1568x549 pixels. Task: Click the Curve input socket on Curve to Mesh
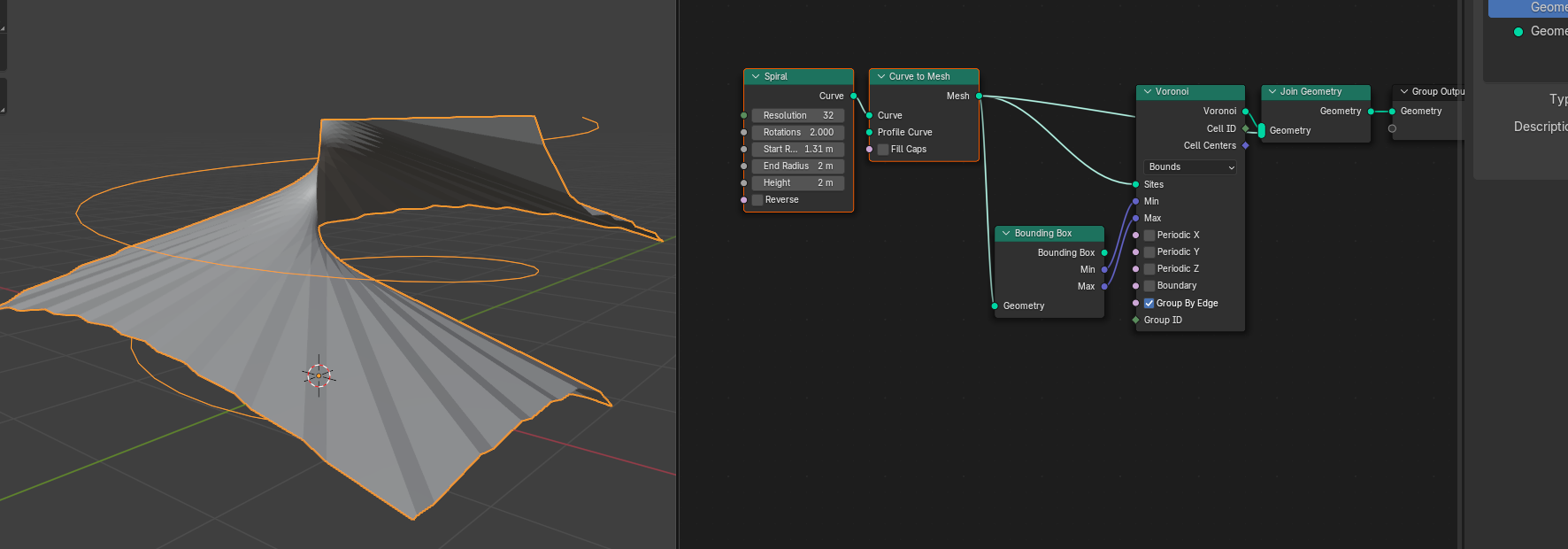tap(870, 116)
